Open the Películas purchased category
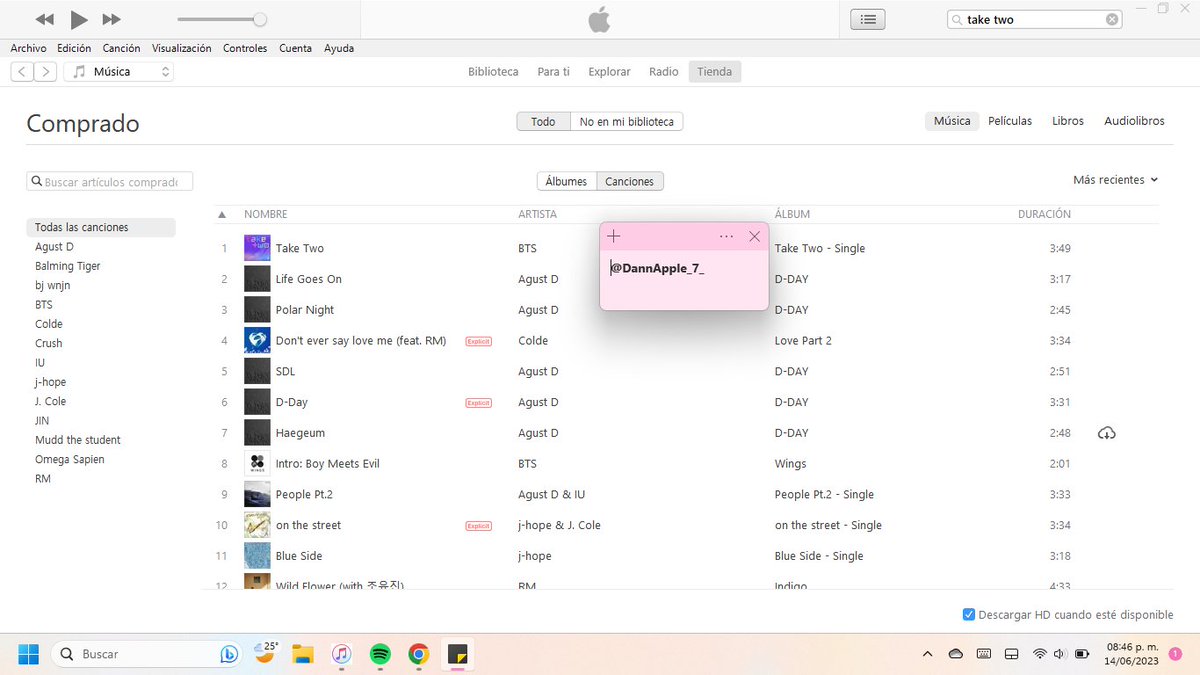Screen dimensions: 1200x675 pos(1010,121)
